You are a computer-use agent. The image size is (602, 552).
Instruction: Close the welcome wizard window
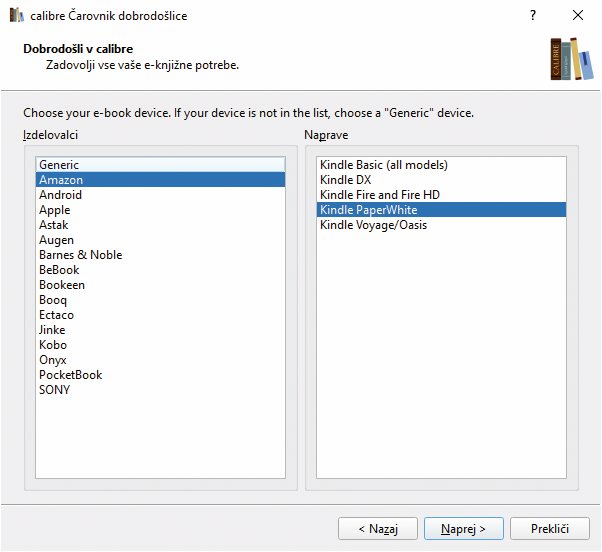[x=577, y=15]
